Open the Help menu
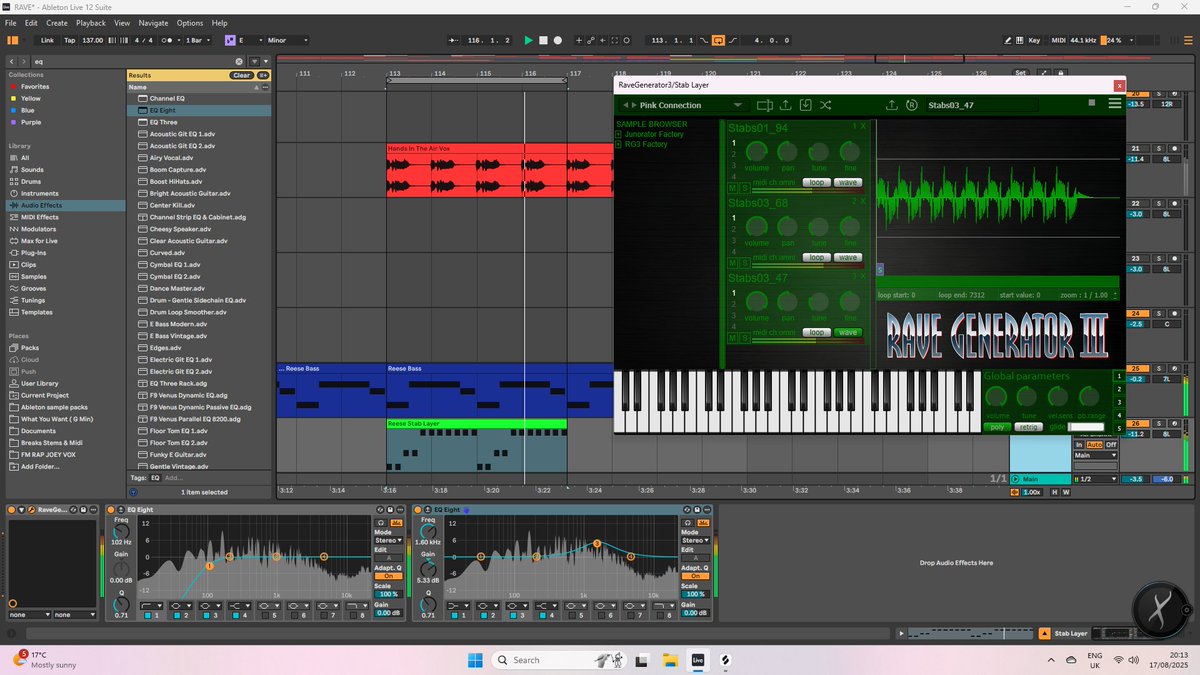This screenshot has width=1200, height=675. click(219, 22)
